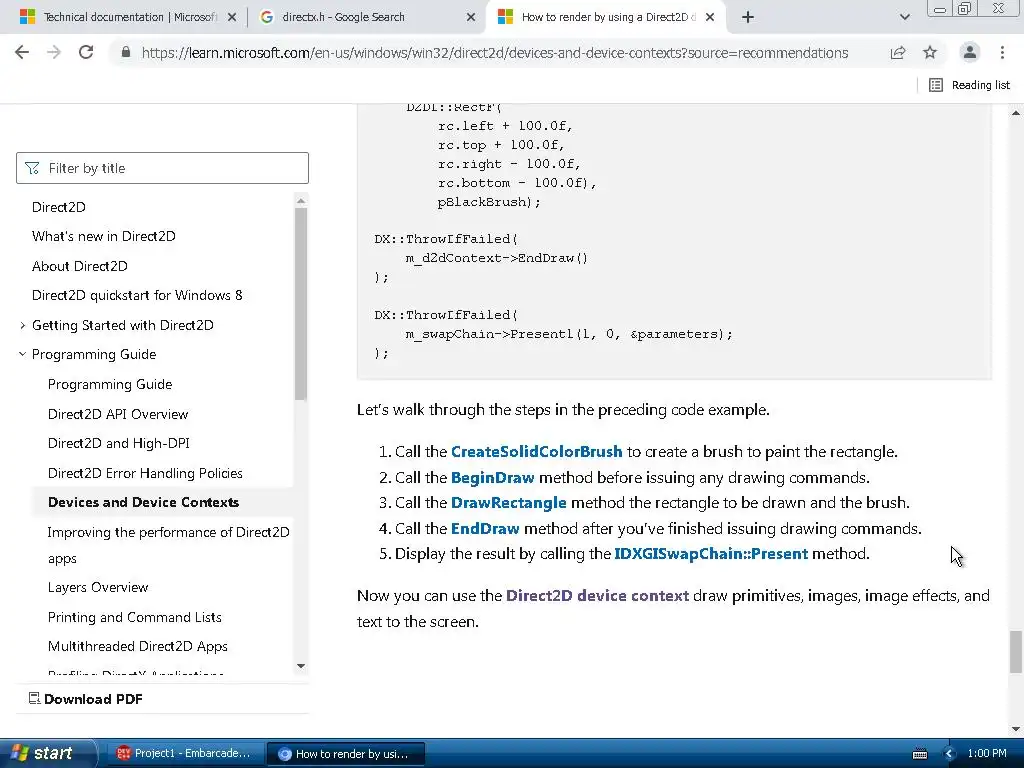
Task: Click Download PDF button
Action: (86, 699)
